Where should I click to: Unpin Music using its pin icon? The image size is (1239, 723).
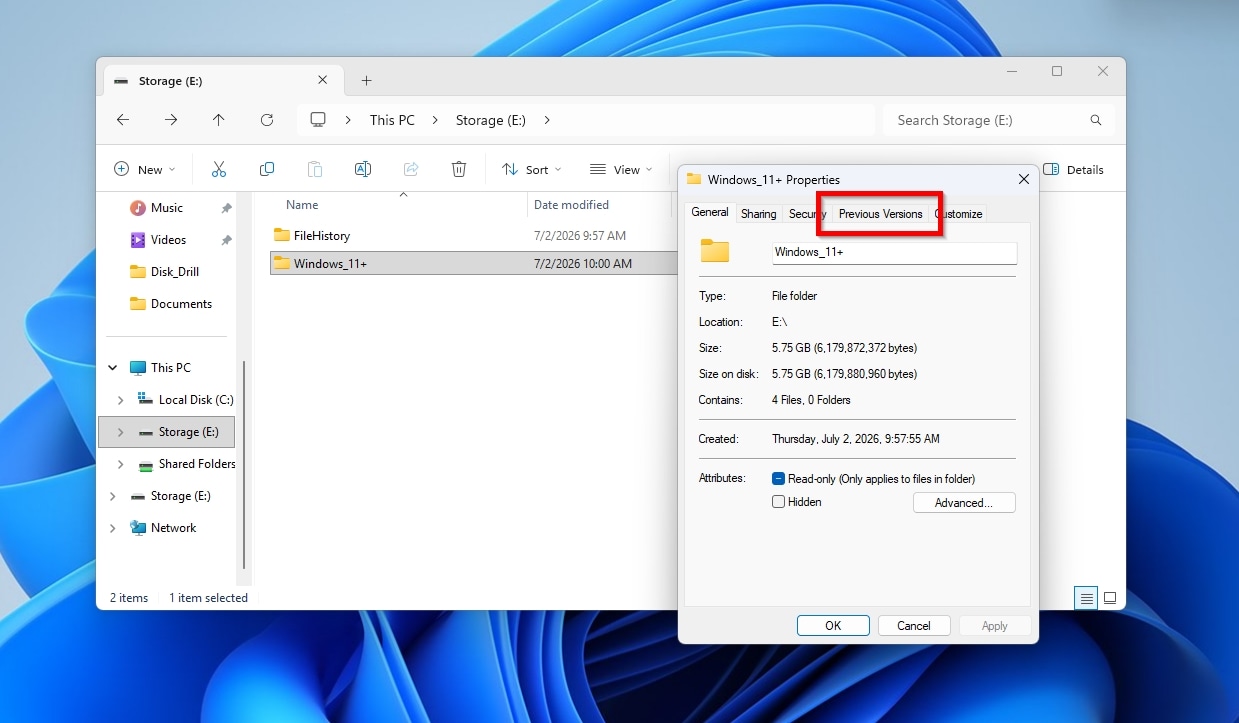226,208
